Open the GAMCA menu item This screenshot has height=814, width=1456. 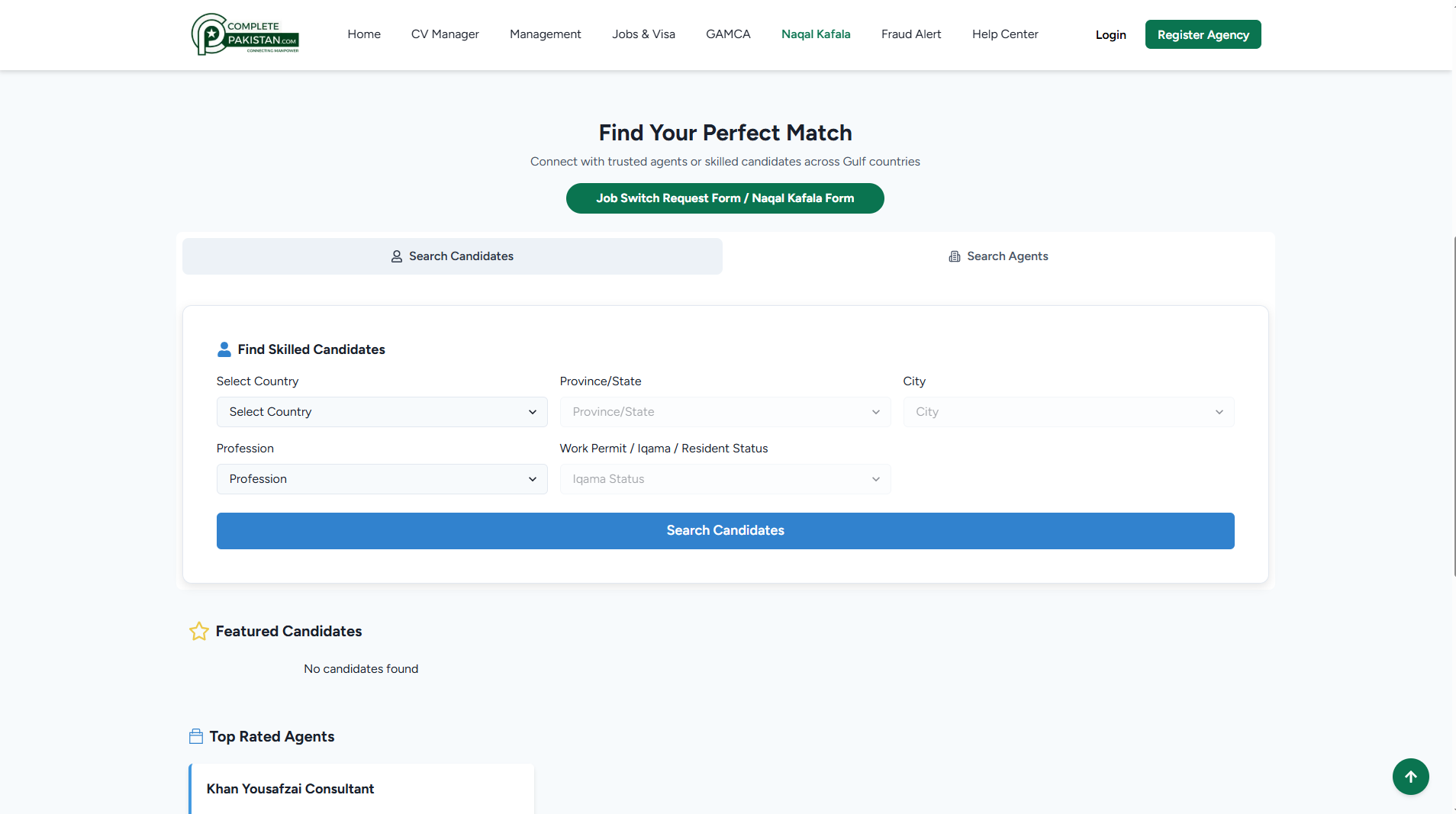[728, 34]
